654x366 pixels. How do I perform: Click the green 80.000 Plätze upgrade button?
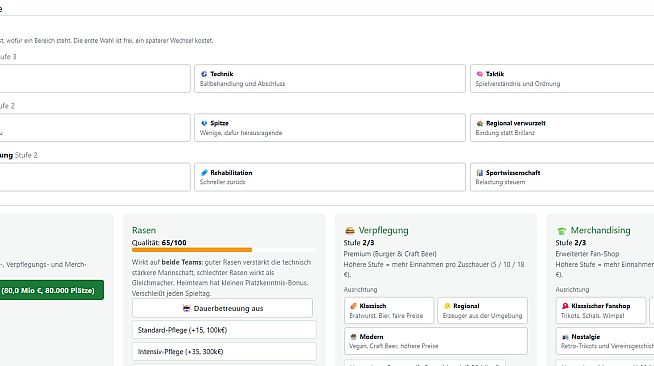51,290
